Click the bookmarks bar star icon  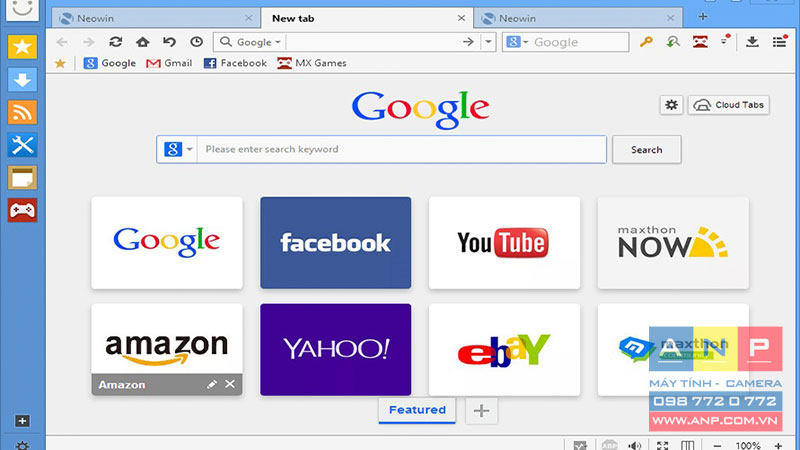[60, 63]
